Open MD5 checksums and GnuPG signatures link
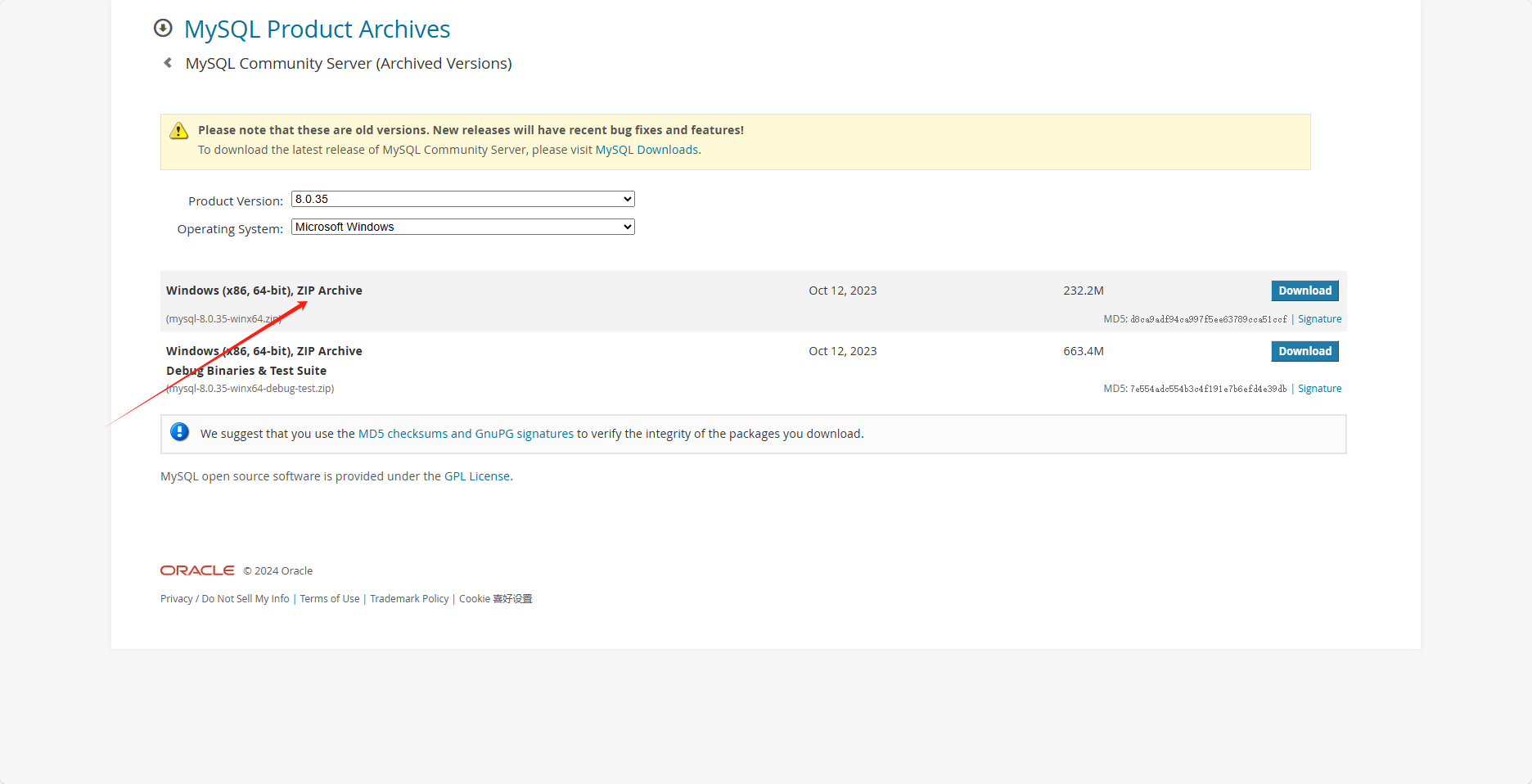The height and width of the screenshot is (784, 1532). click(x=466, y=434)
